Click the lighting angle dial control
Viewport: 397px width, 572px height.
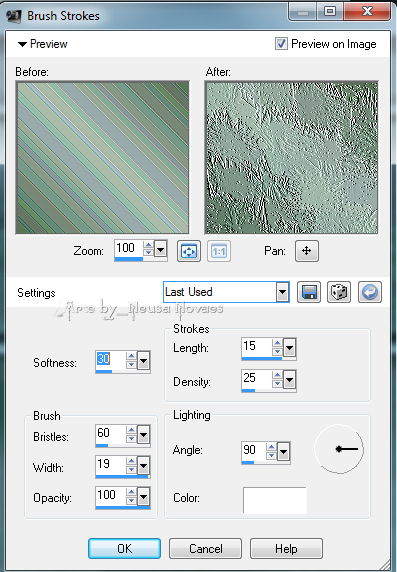click(x=339, y=449)
